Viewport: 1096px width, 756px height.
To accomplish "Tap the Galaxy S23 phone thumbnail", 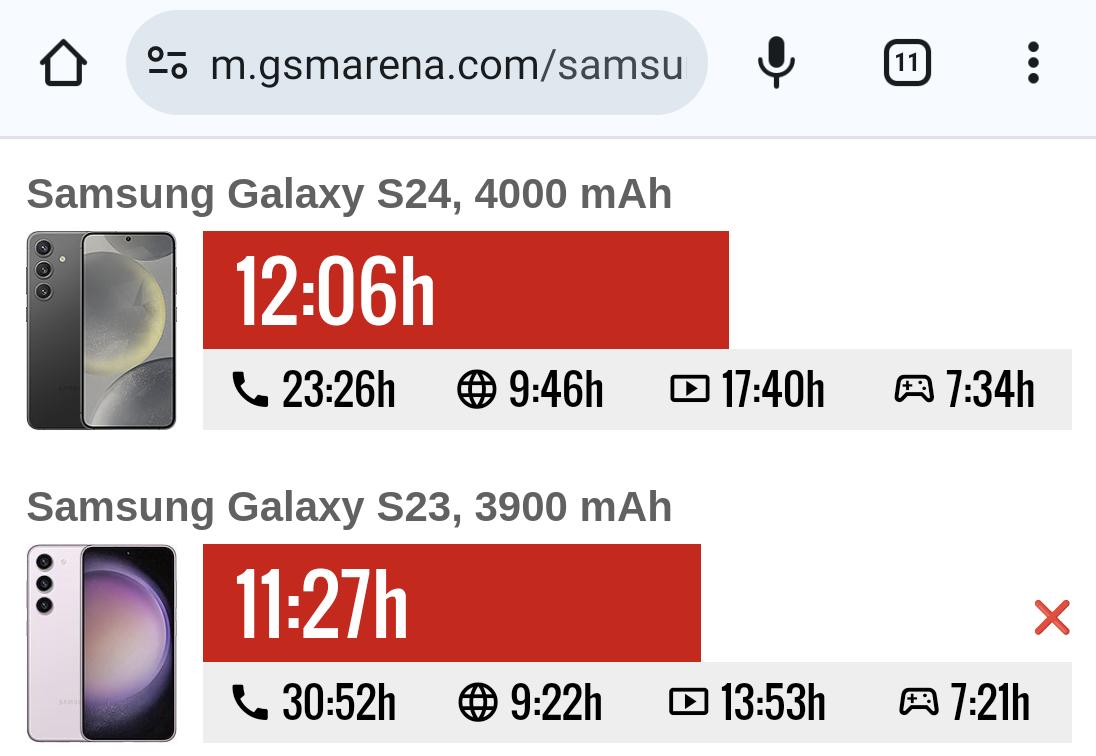I will pyautogui.click(x=102, y=643).
